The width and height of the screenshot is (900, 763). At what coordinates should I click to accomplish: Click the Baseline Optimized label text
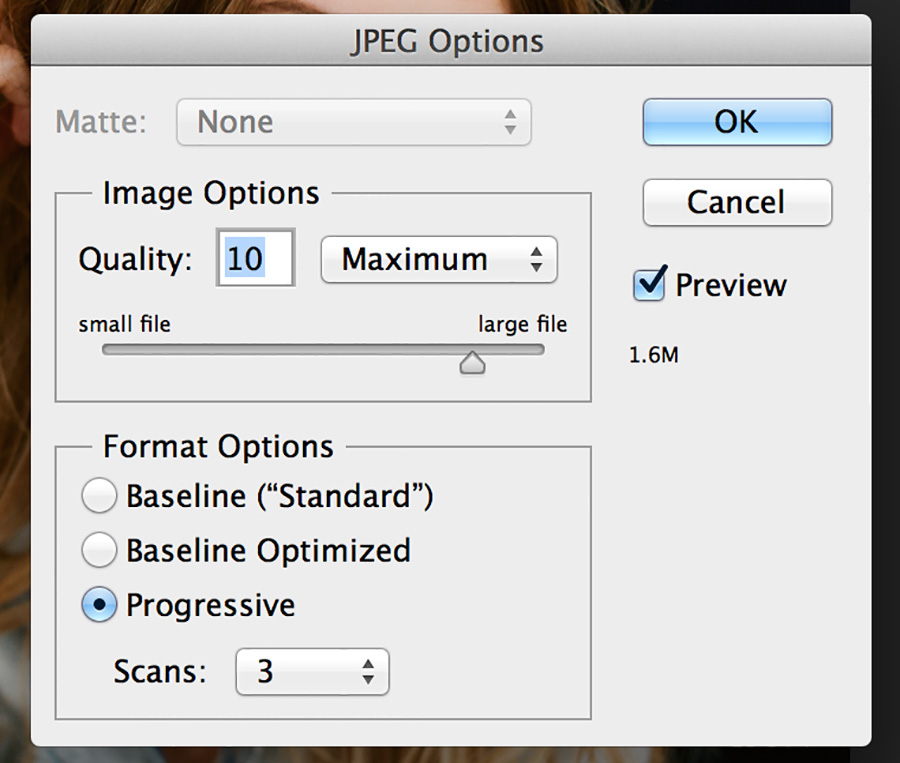point(268,551)
